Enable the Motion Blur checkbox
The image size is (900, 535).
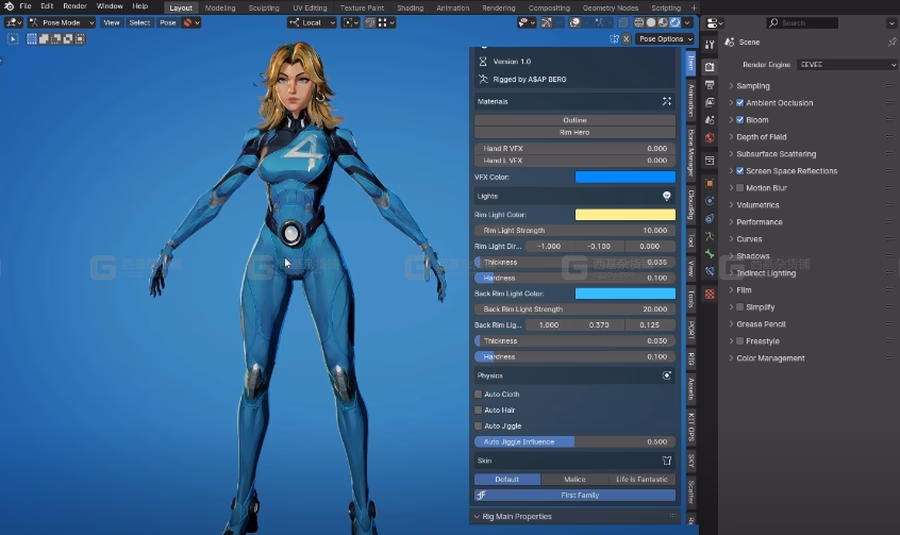(x=740, y=188)
